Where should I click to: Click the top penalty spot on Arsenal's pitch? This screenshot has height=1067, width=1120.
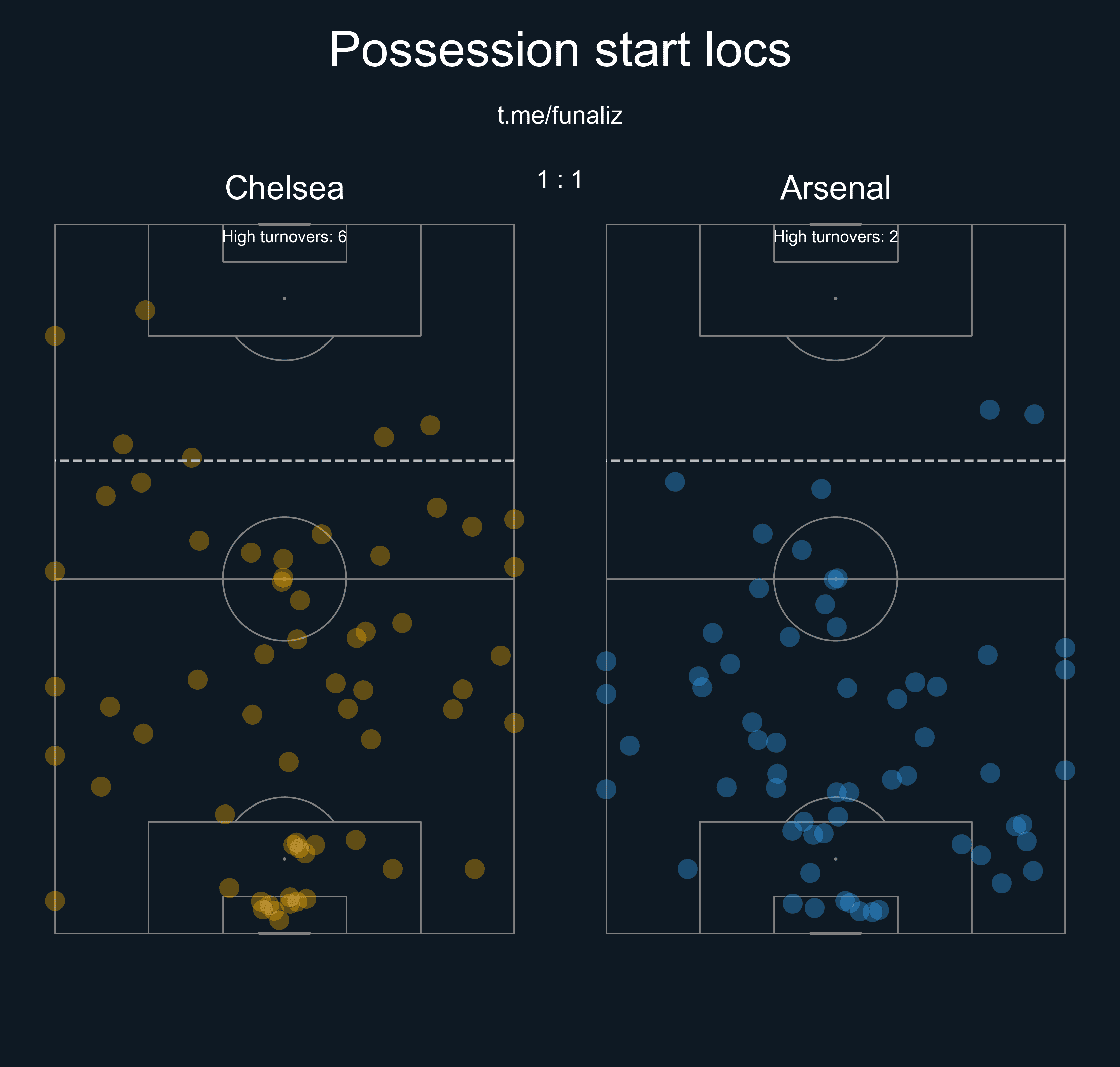coord(835,299)
